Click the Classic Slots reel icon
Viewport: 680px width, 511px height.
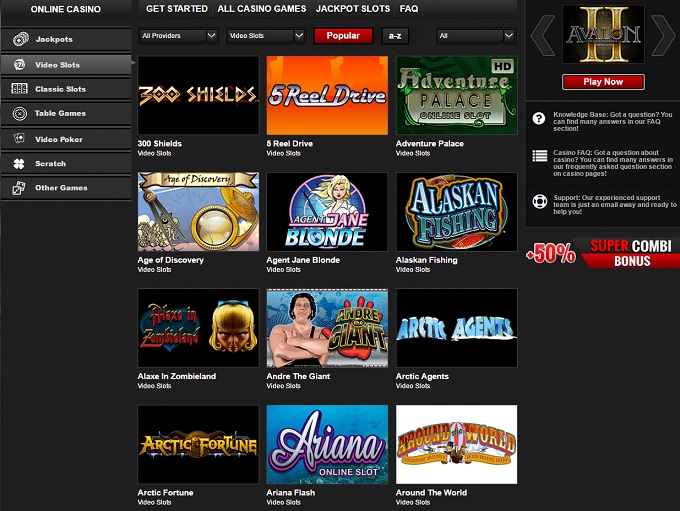pyautogui.click(x=20, y=89)
